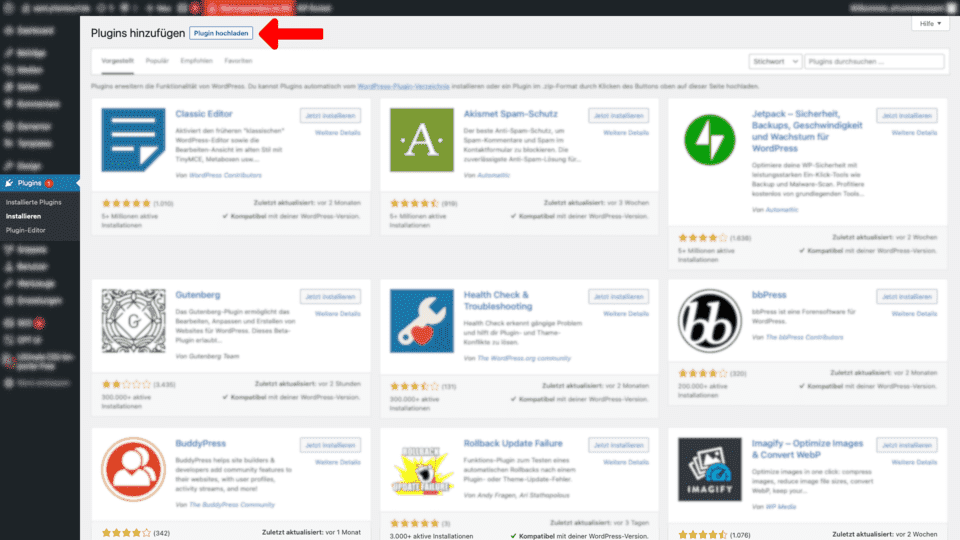This screenshot has width=960, height=540.
Task: Open Weitere Details for Rollback Update Failure
Action: (626, 462)
